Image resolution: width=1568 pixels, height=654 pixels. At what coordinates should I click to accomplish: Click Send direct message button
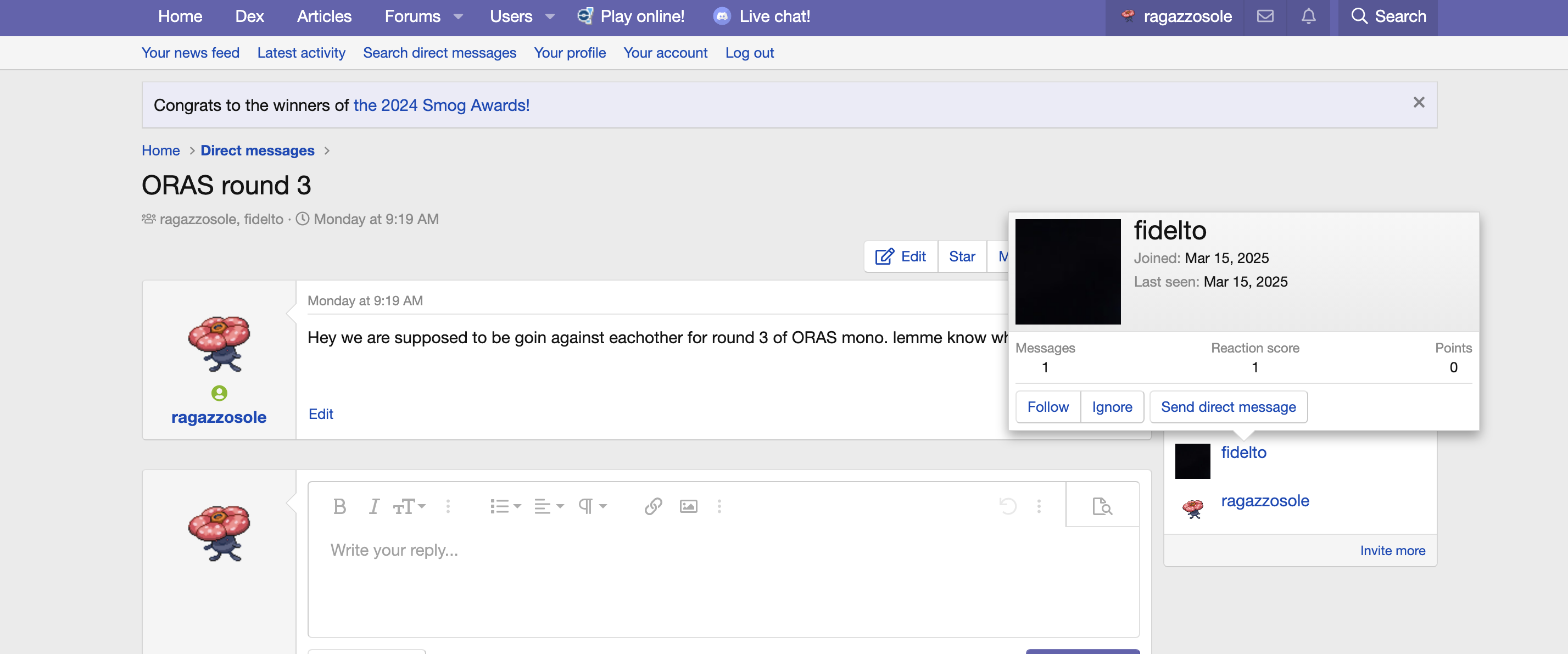[1229, 407]
